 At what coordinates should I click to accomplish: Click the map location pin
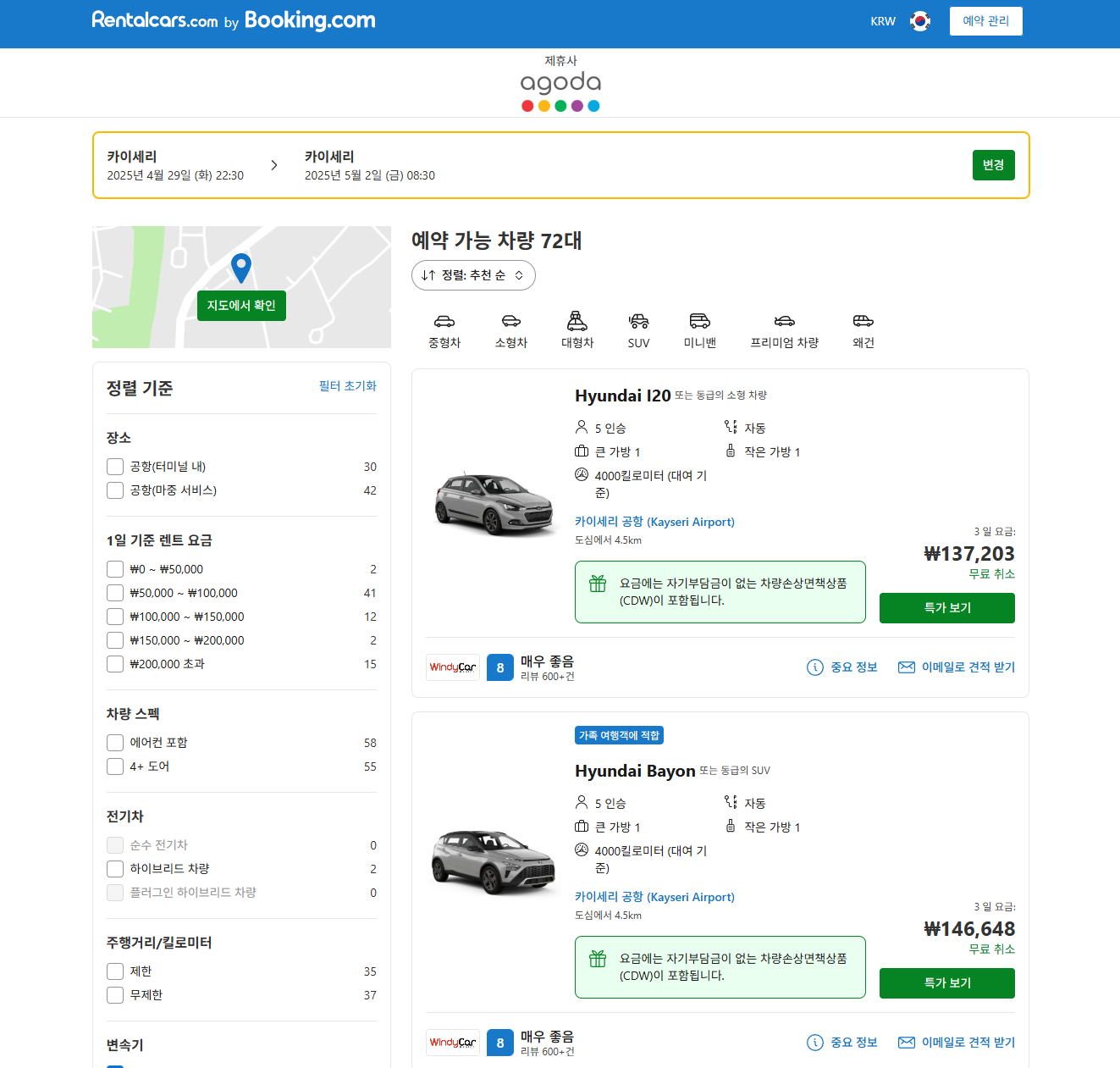[241, 268]
